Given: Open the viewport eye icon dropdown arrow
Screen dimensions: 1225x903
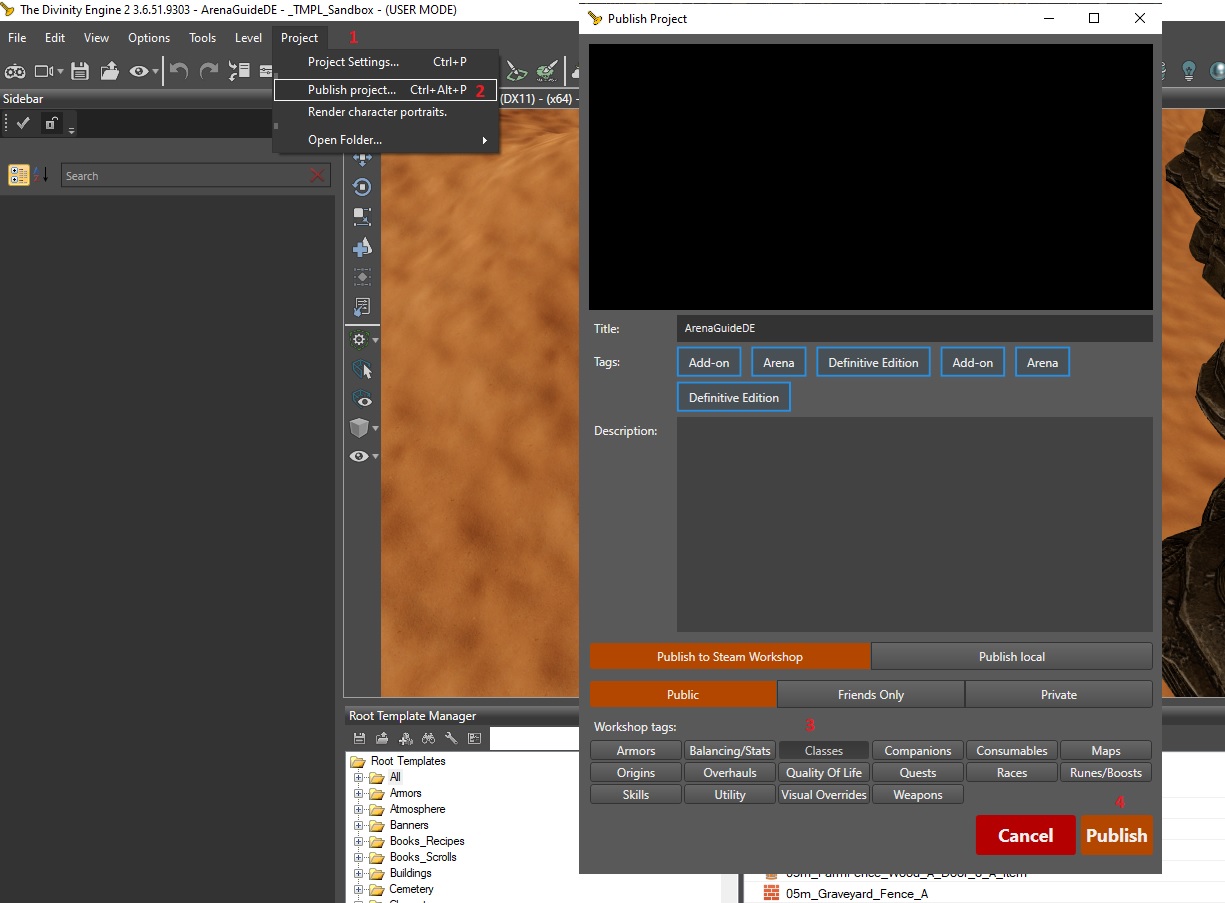Looking at the screenshot, I should click(x=375, y=457).
